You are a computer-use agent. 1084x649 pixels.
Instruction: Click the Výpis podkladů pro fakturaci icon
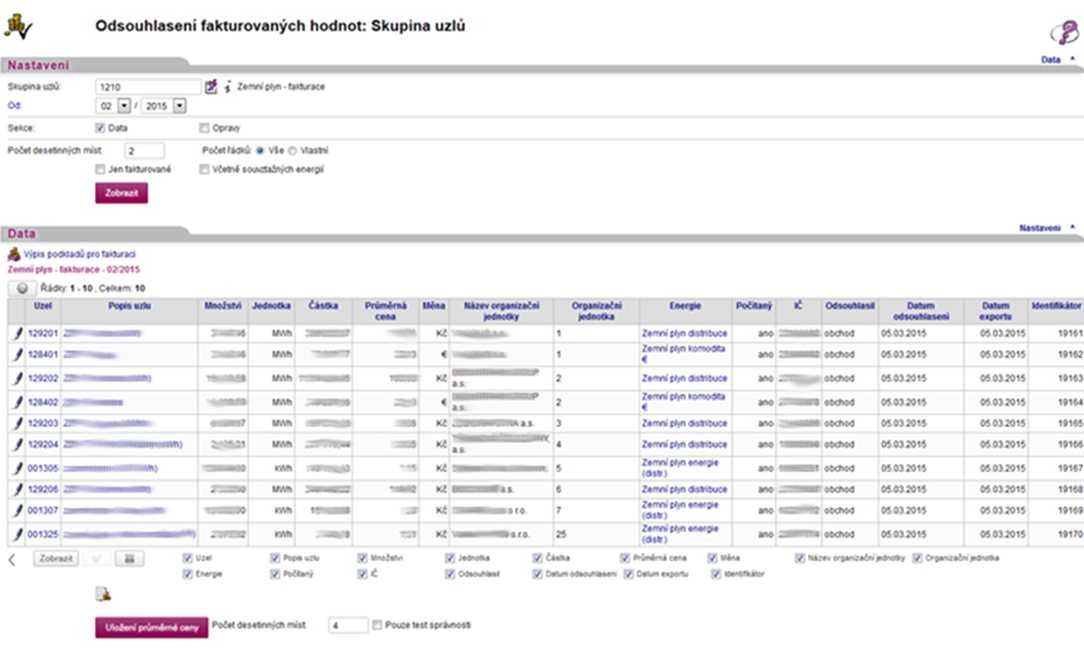(14, 254)
